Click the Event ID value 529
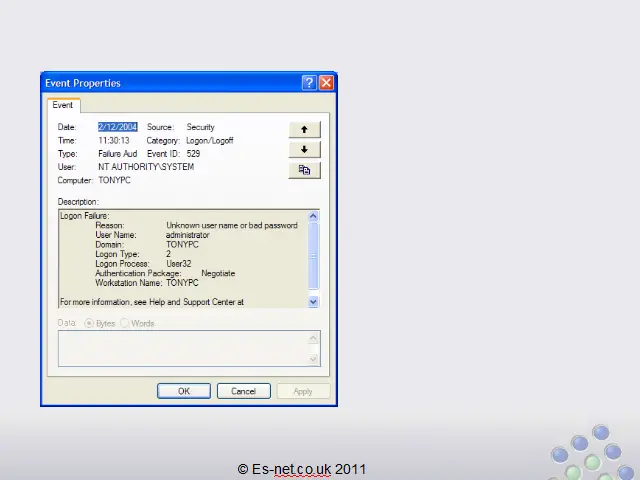Viewport: 640px width, 480px height. coord(193,154)
